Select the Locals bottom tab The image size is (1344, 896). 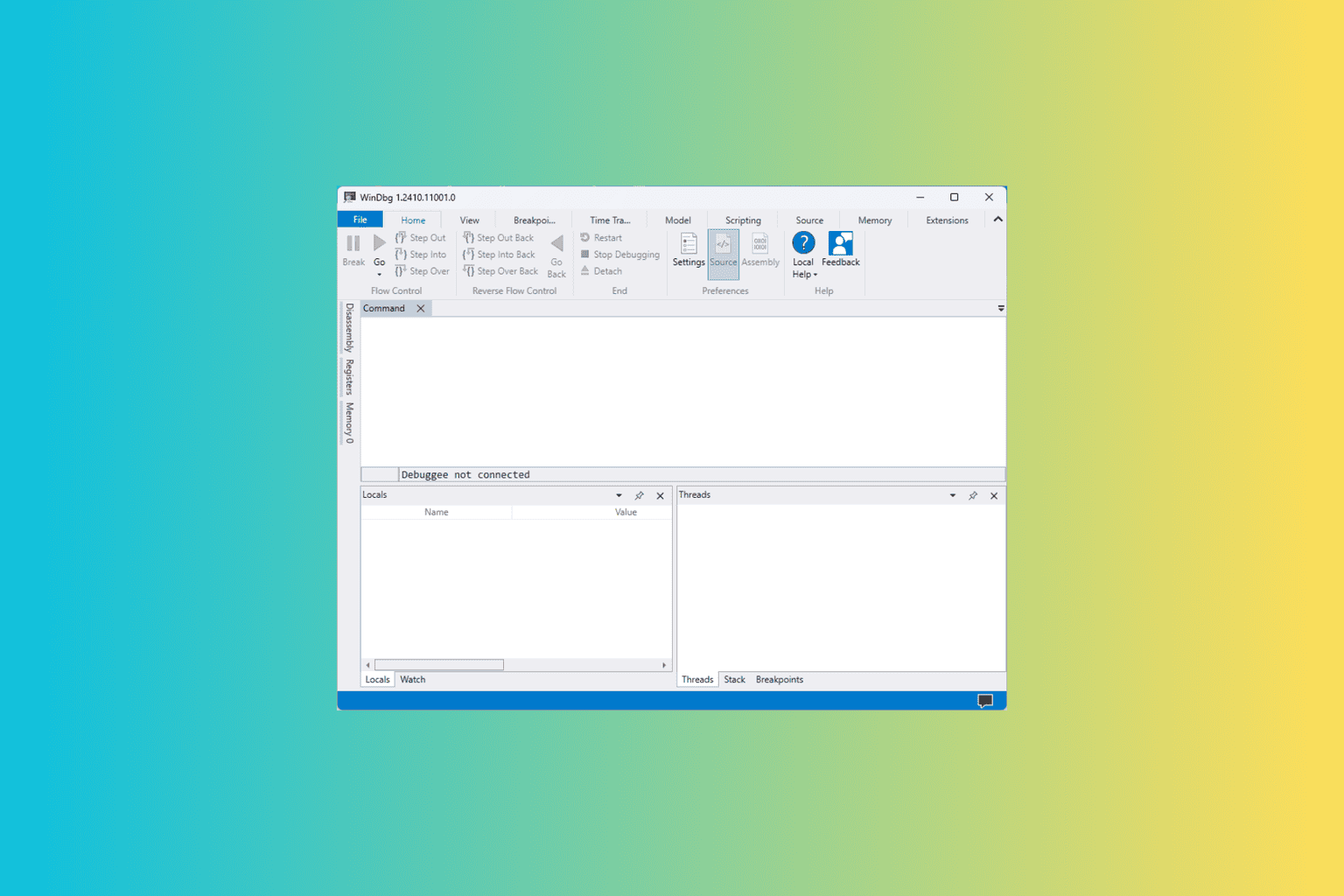click(x=377, y=680)
